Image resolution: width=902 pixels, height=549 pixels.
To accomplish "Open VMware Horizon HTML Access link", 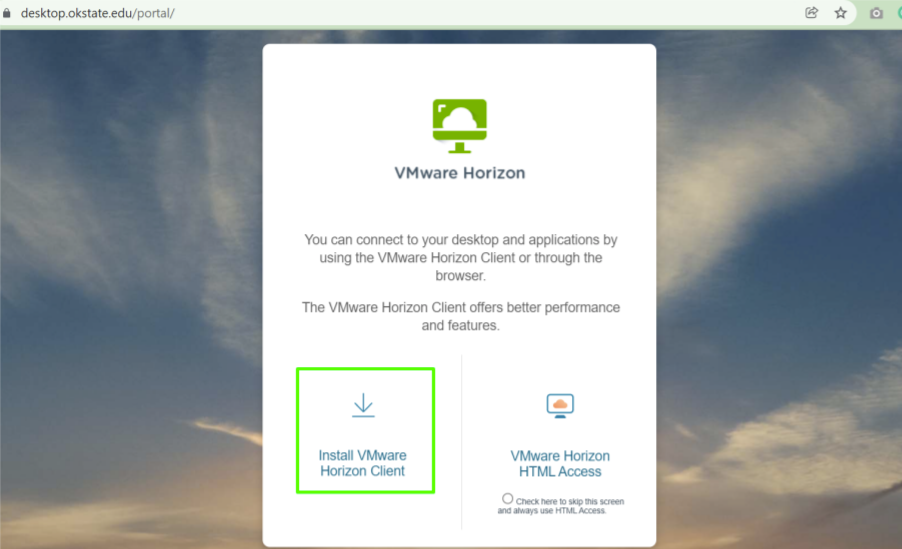I will pos(560,464).
